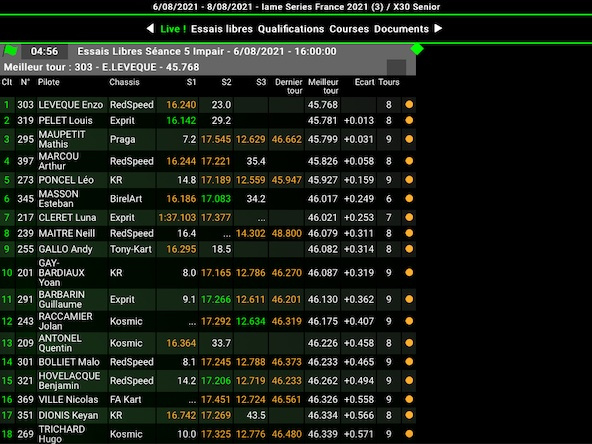This screenshot has height=444, width=592.
Task: Switch to Essais libres tab
Action: click(x=222, y=29)
